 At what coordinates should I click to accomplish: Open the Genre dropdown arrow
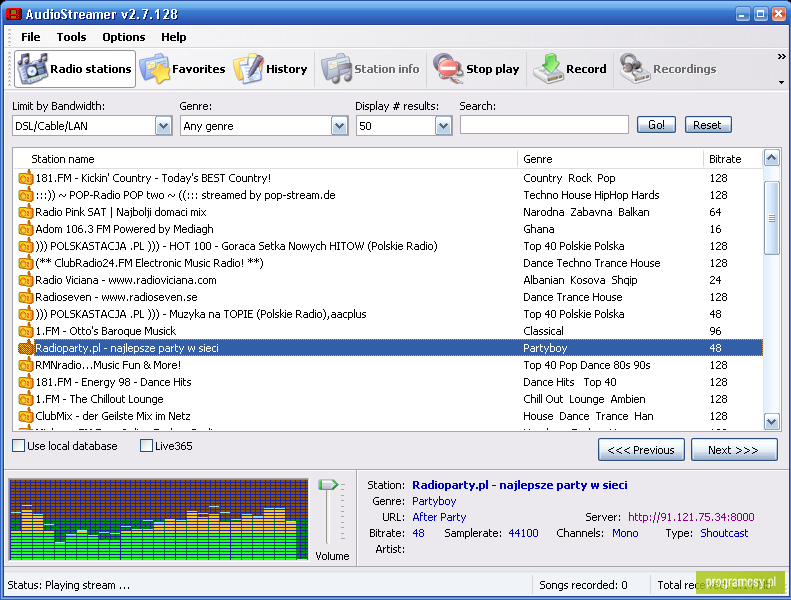pyautogui.click(x=340, y=126)
